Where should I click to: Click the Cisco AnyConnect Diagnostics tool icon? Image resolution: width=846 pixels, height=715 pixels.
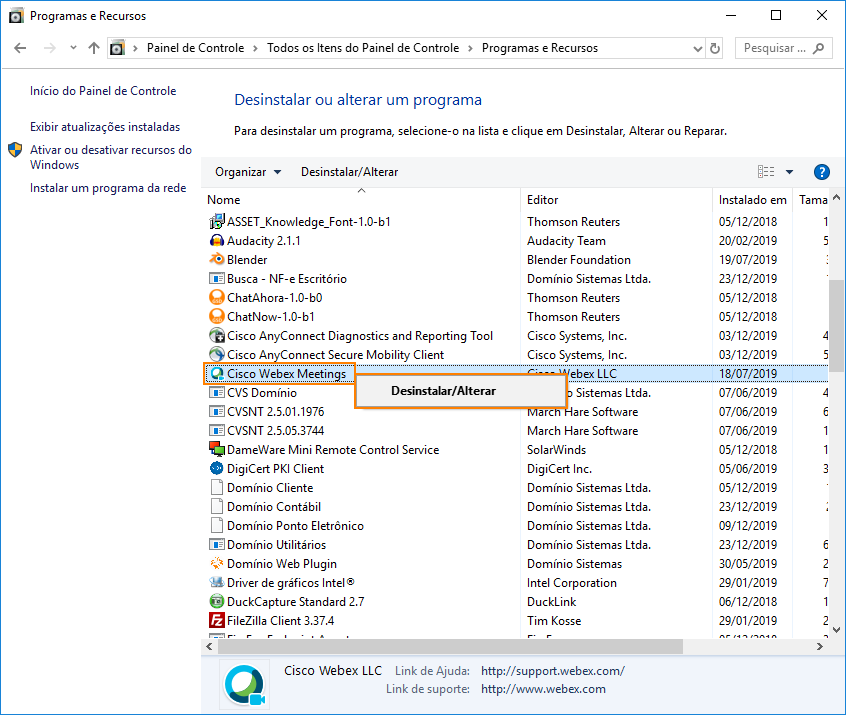[x=216, y=336]
